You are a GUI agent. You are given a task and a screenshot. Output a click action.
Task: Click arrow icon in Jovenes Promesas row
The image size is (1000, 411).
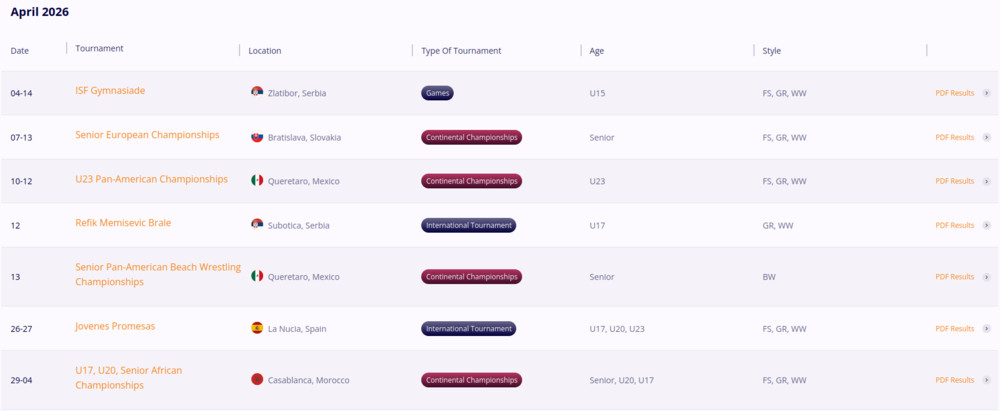pyautogui.click(x=987, y=328)
